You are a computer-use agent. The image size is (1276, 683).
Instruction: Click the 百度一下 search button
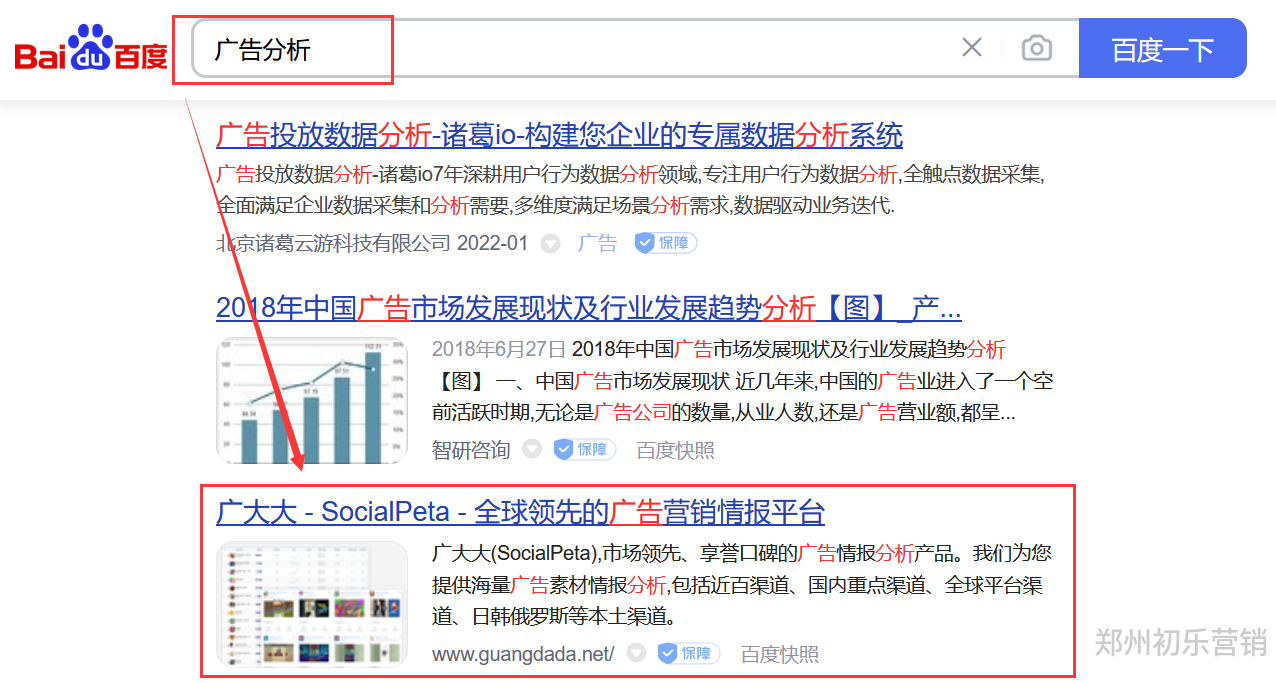click(x=1163, y=48)
